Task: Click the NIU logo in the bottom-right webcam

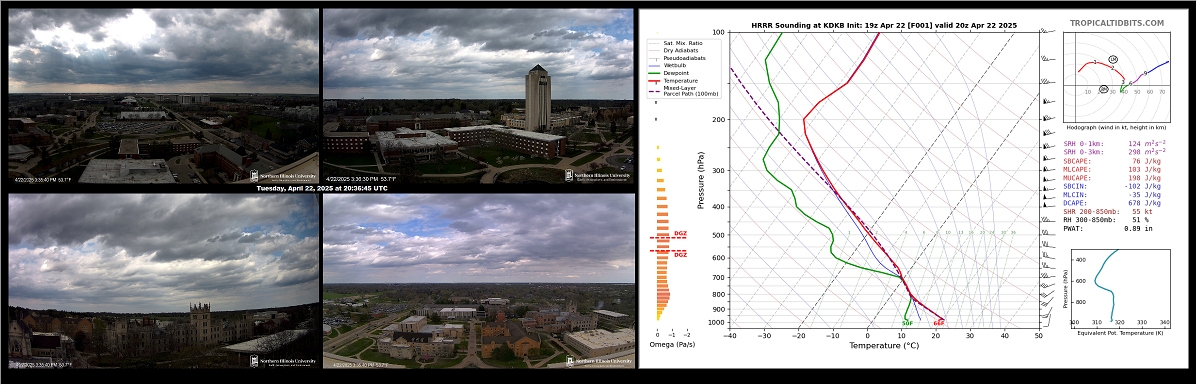Action: pyautogui.click(x=598, y=361)
